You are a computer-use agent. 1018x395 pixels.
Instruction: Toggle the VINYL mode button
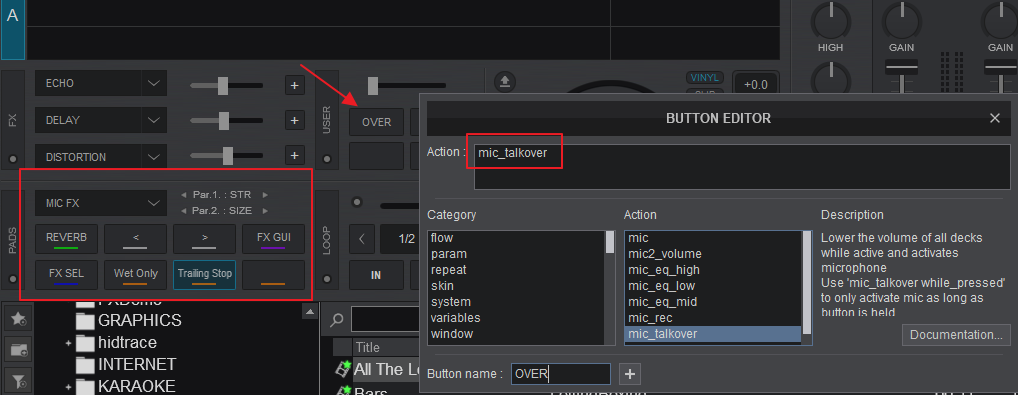[x=704, y=77]
